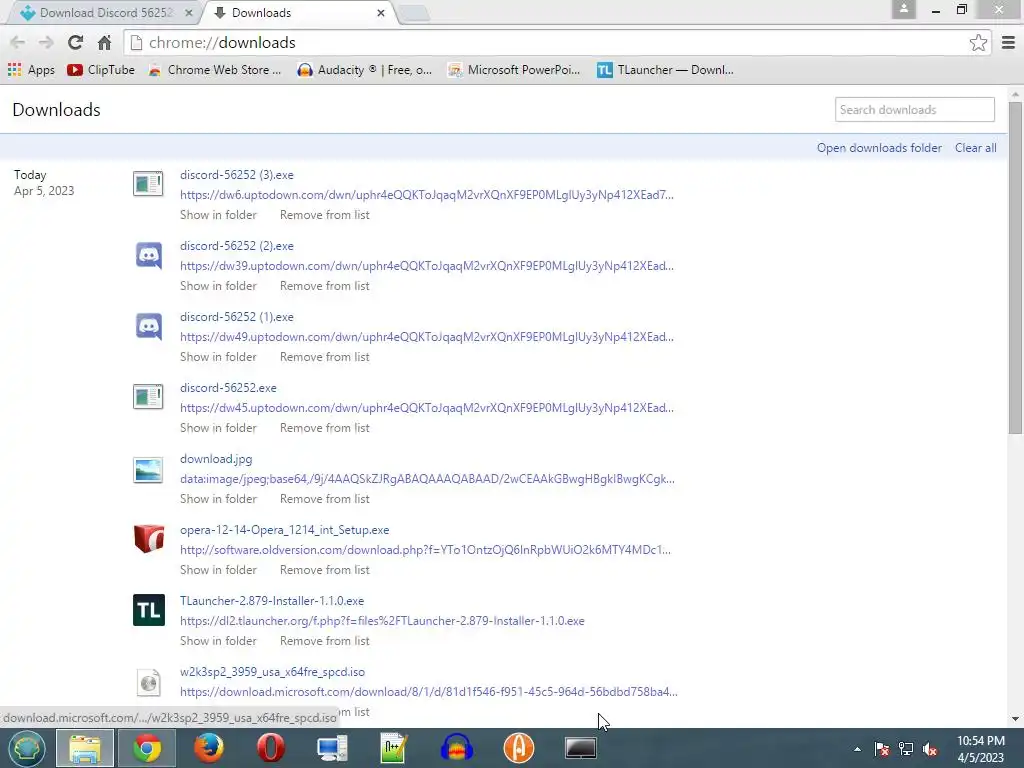1024x768 pixels.
Task: Follow the dw49.uptodown.com source URL
Action: pos(426,337)
